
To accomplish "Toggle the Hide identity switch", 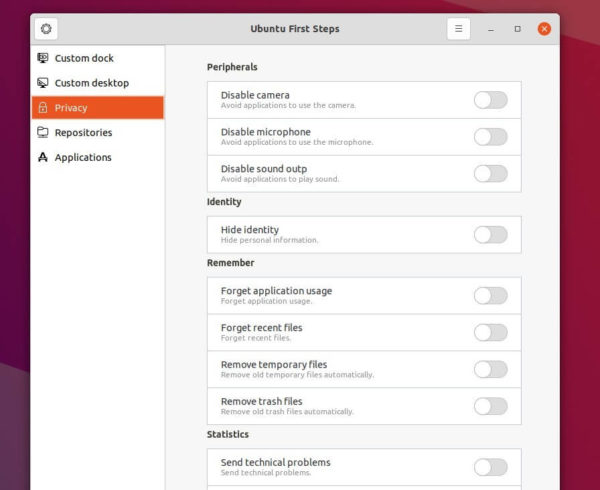I will tap(491, 234).
